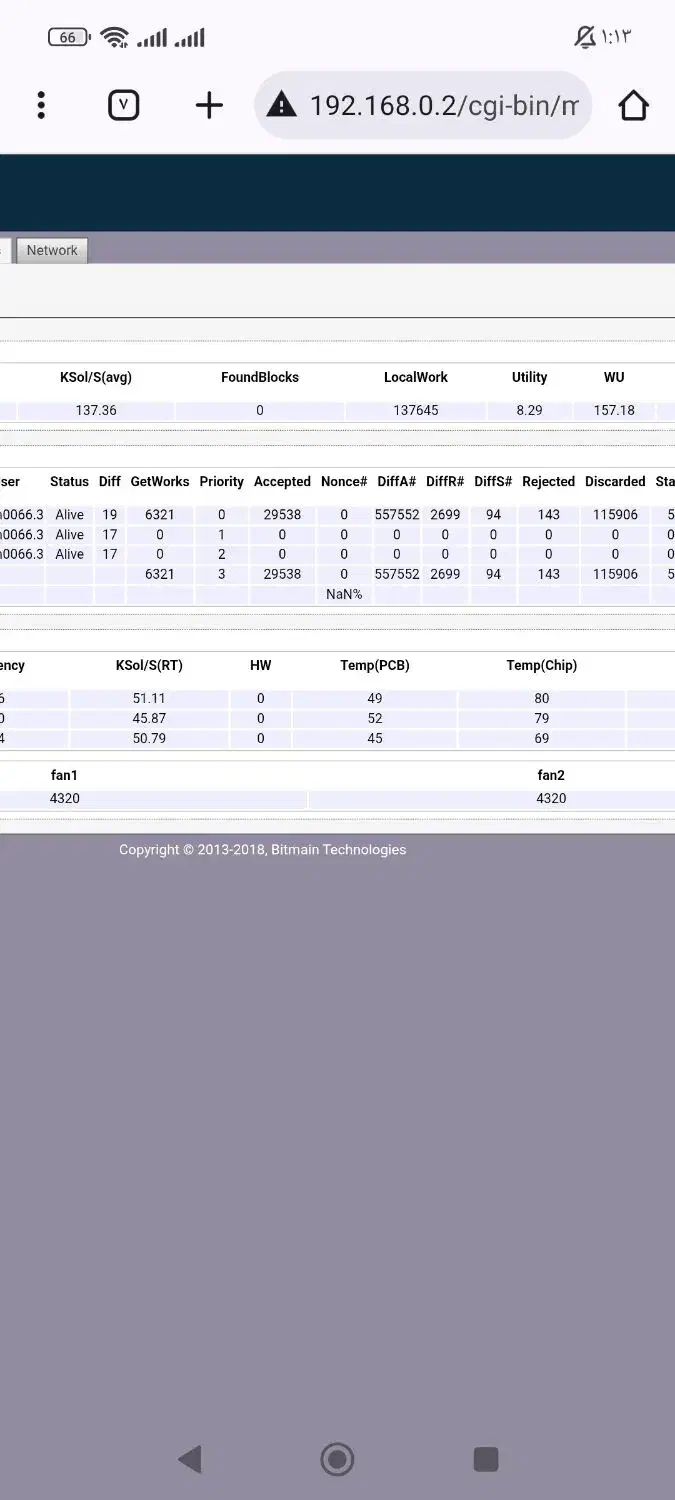
Task: Click the Accepted column header
Action: click(x=282, y=482)
